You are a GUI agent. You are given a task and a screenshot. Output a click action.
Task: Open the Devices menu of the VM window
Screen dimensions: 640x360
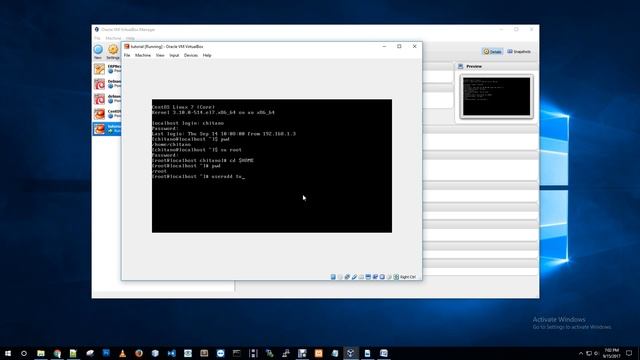point(191,55)
